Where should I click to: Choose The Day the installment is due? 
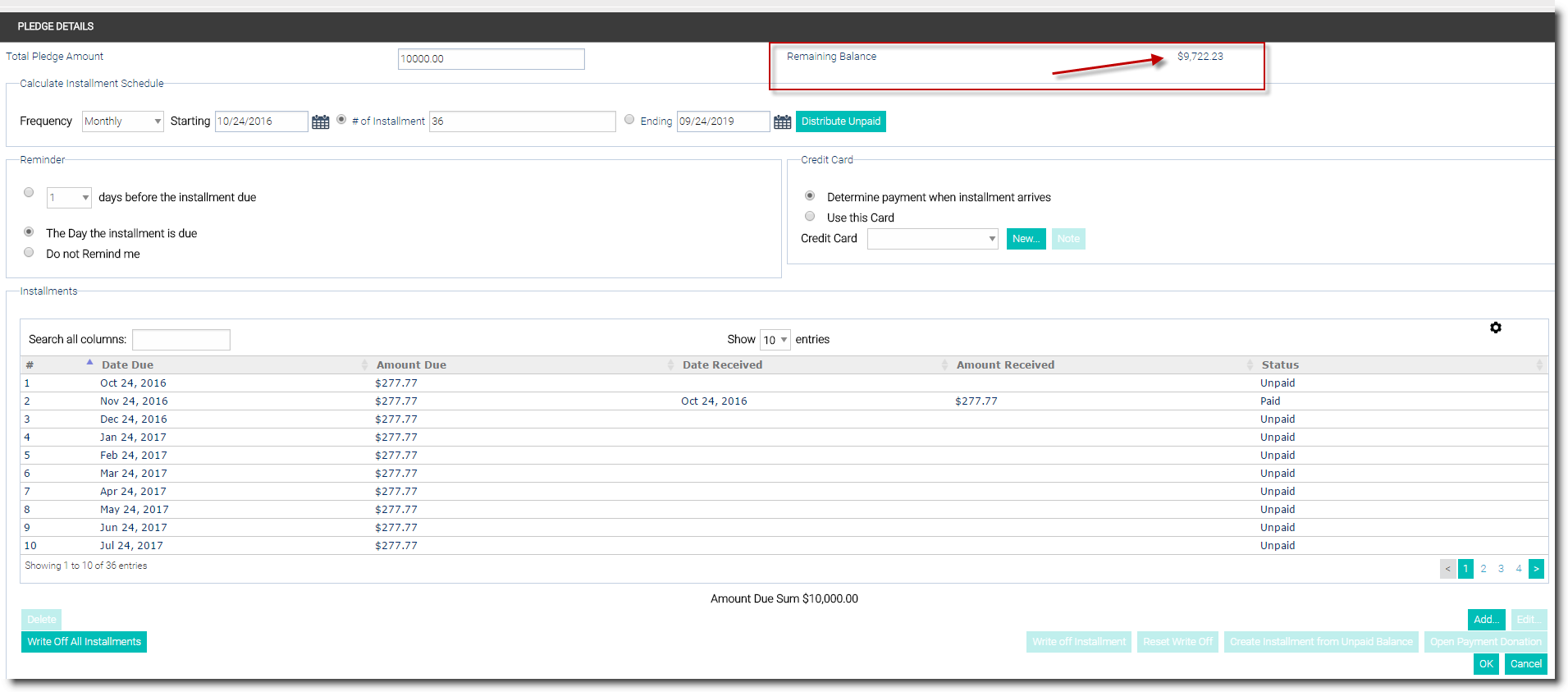29,231
